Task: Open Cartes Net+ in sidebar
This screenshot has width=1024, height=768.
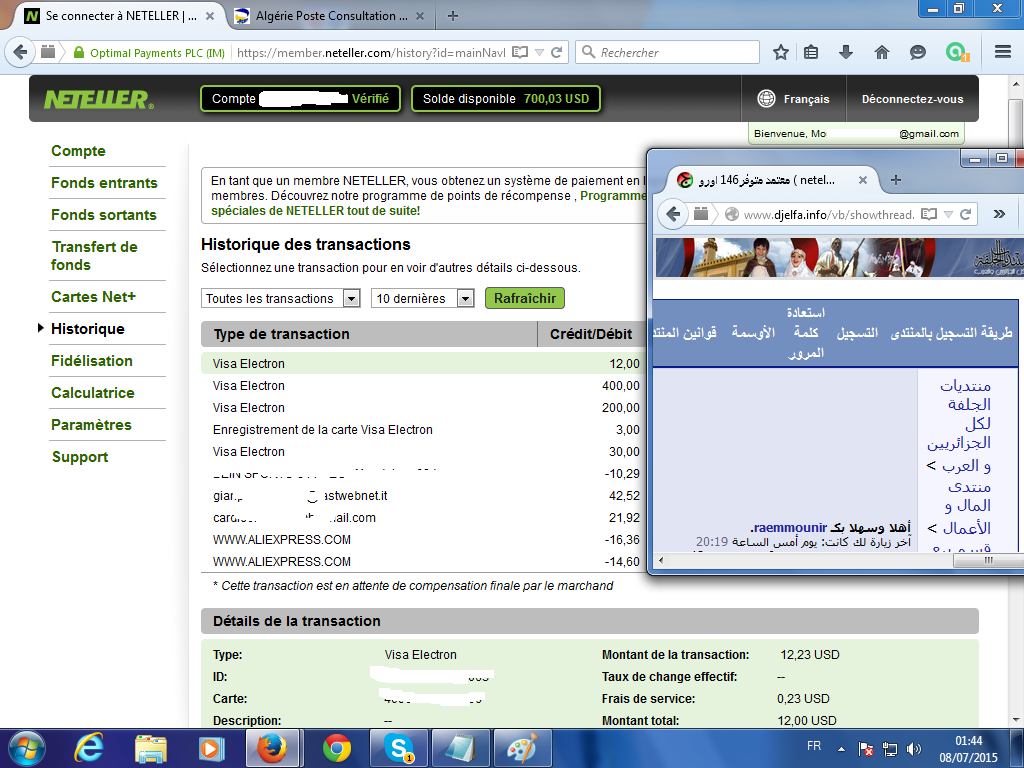Action: [93, 296]
